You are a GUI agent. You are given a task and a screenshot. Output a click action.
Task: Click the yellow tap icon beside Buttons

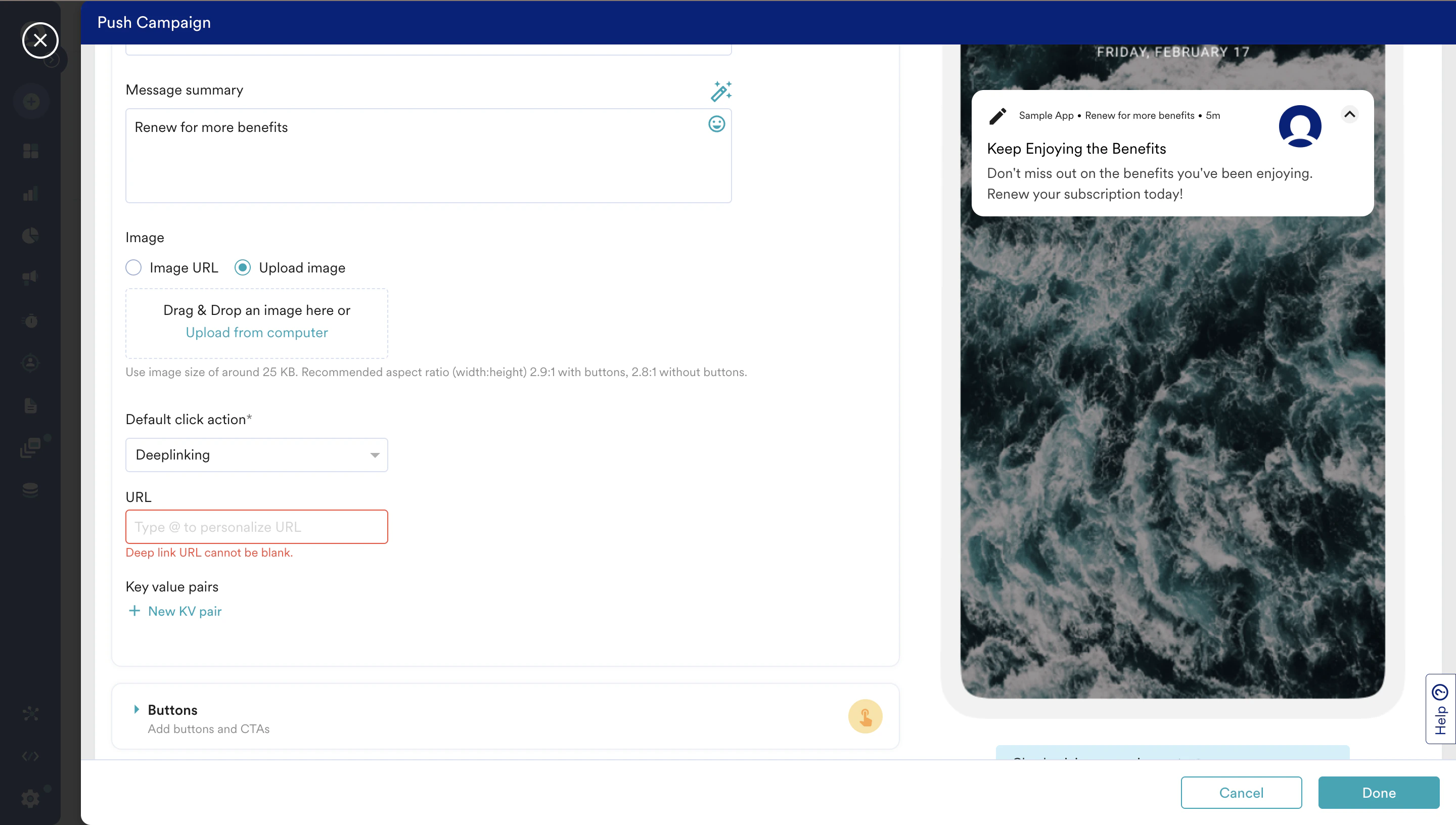click(864, 717)
